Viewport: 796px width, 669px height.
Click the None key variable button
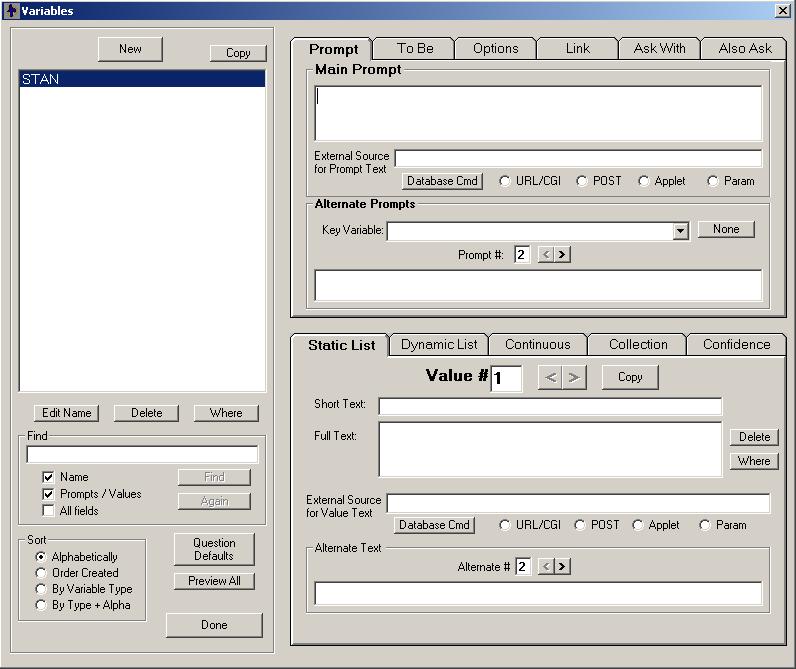click(726, 229)
